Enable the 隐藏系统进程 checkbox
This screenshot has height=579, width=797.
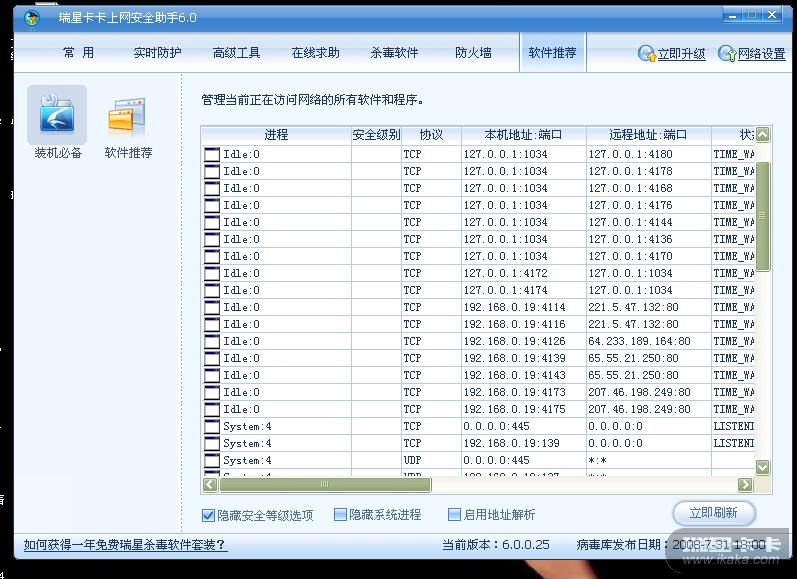[x=340, y=515]
